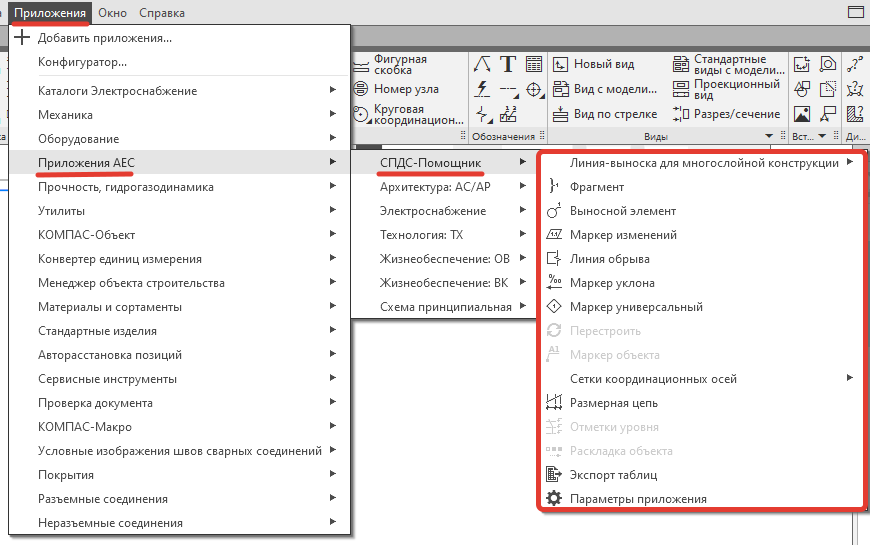Click Добавить приложения… entry
The width and height of the screenshot is (870, 545).
click(x=104, y=38)
